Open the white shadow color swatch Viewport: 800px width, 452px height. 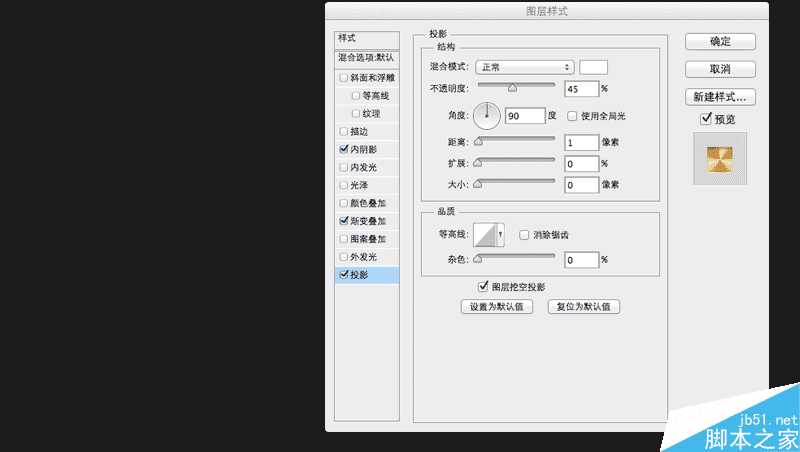pyautogui.click(x=593, y=67)
